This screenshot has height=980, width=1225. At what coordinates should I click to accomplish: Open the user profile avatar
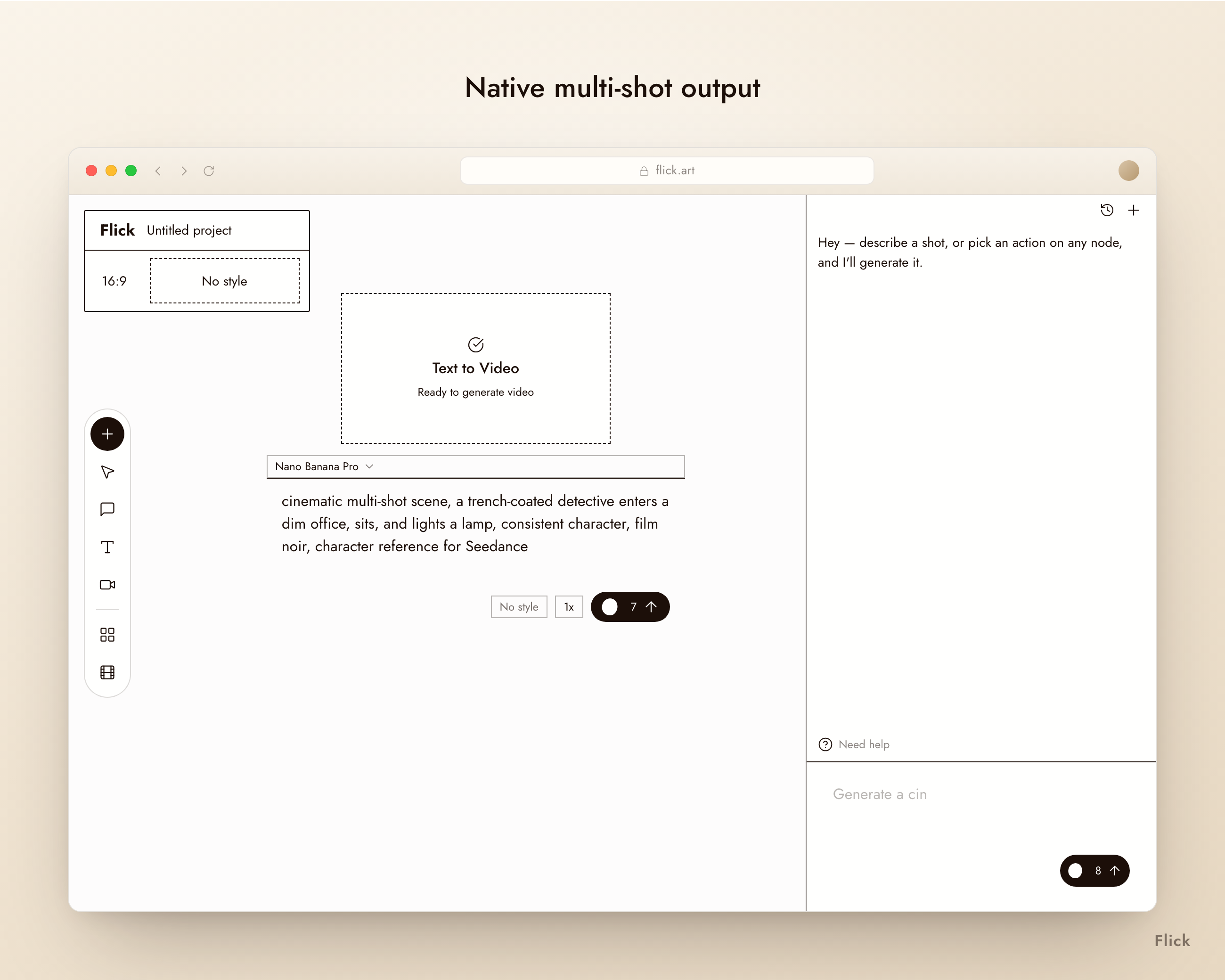pos(1128,171)
